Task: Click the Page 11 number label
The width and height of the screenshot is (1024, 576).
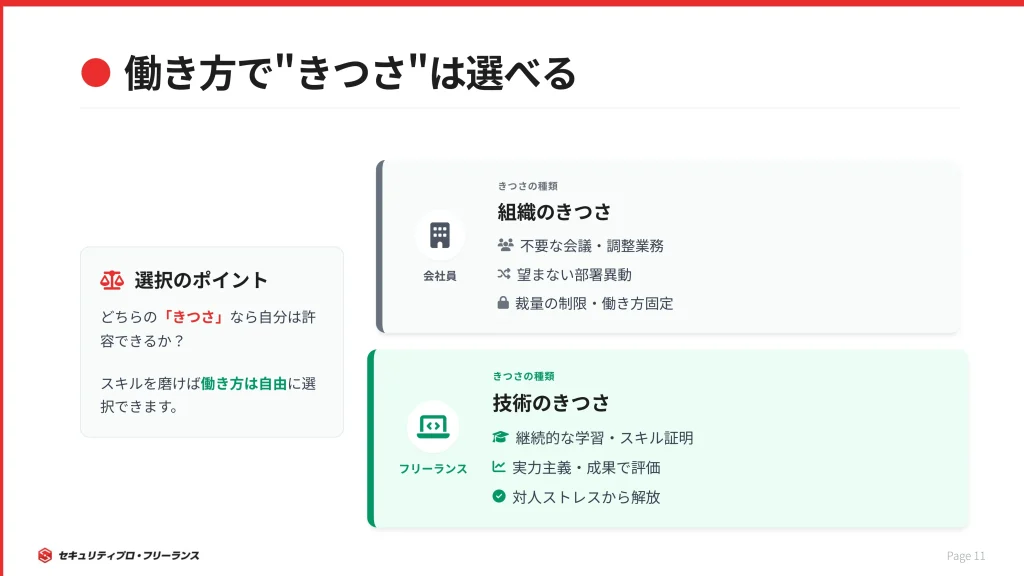Action: (966, 556)
